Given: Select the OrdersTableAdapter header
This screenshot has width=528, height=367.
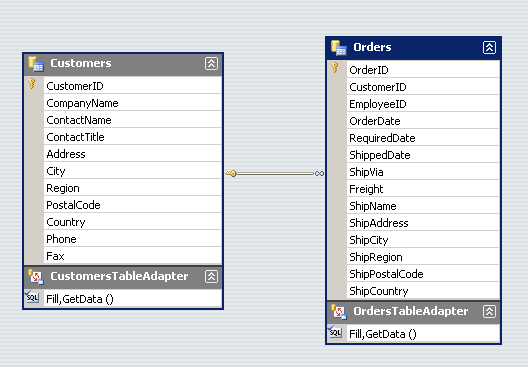Looking at the screenshot, I should click(413, 312).
